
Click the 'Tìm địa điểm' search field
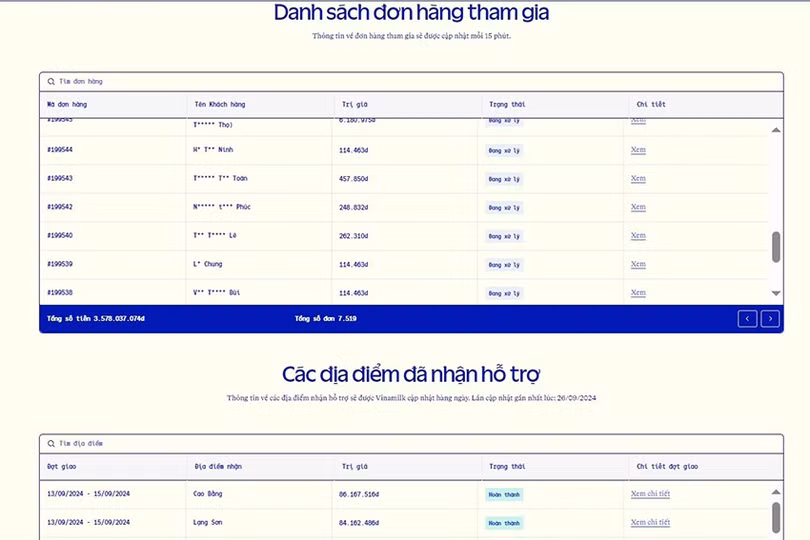click(x=400, y=443)
